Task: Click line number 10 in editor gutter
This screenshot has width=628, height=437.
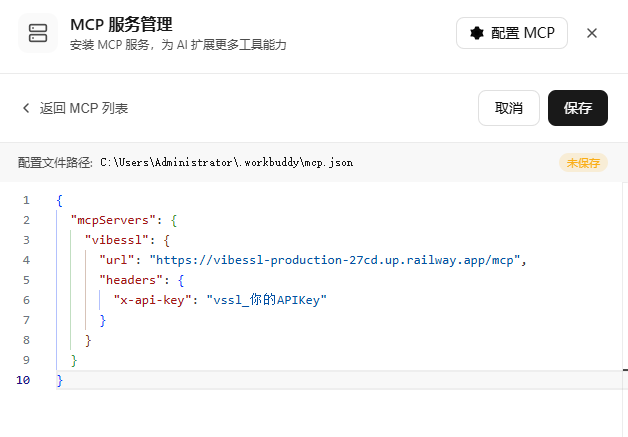Action: pyautogui.click(x=23, y=380)
